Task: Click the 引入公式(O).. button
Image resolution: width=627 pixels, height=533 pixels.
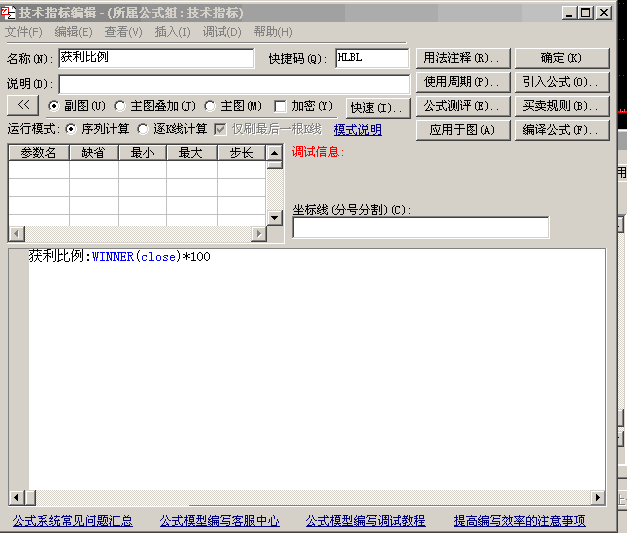Action: 562,82
